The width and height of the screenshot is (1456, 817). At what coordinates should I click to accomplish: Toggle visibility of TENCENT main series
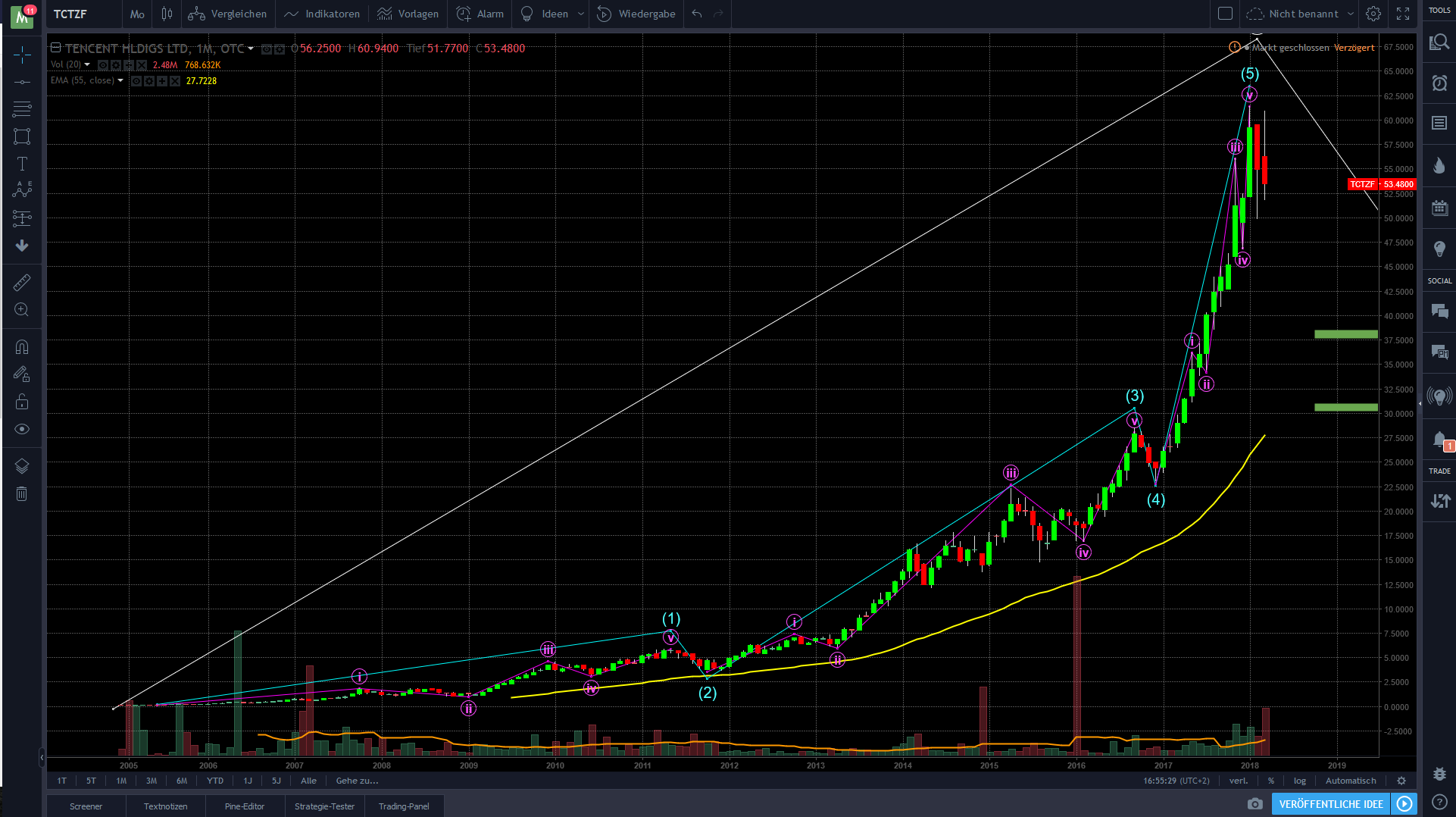(x=267, y=49)
